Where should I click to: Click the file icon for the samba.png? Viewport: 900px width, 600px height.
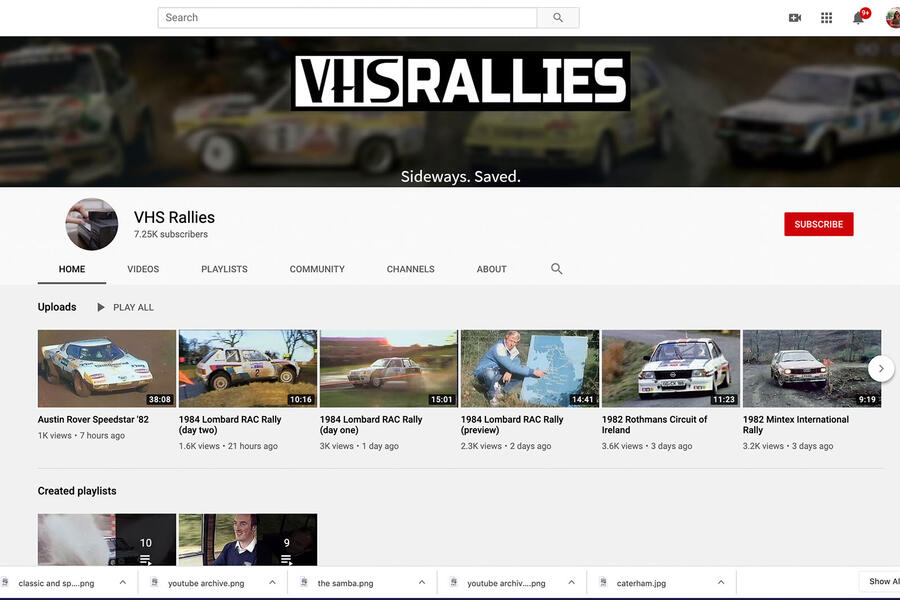(x=304, y=582)
